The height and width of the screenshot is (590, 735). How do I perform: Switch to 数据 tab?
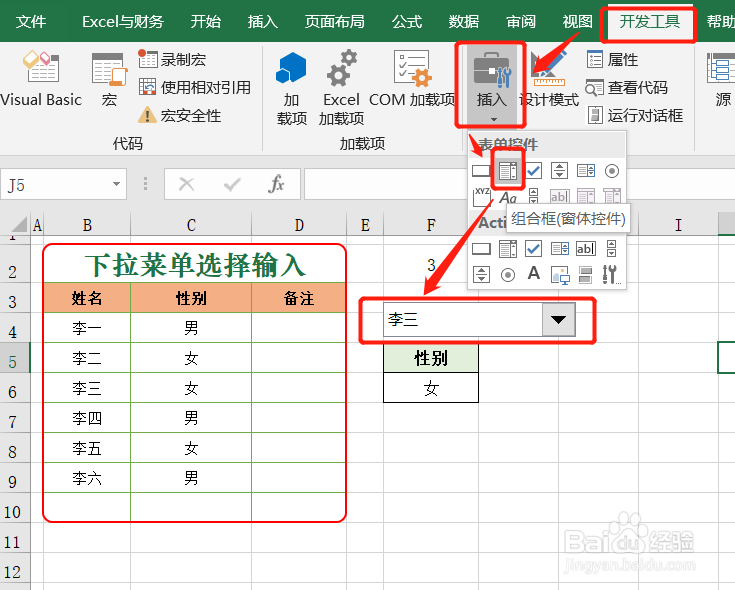463,22
